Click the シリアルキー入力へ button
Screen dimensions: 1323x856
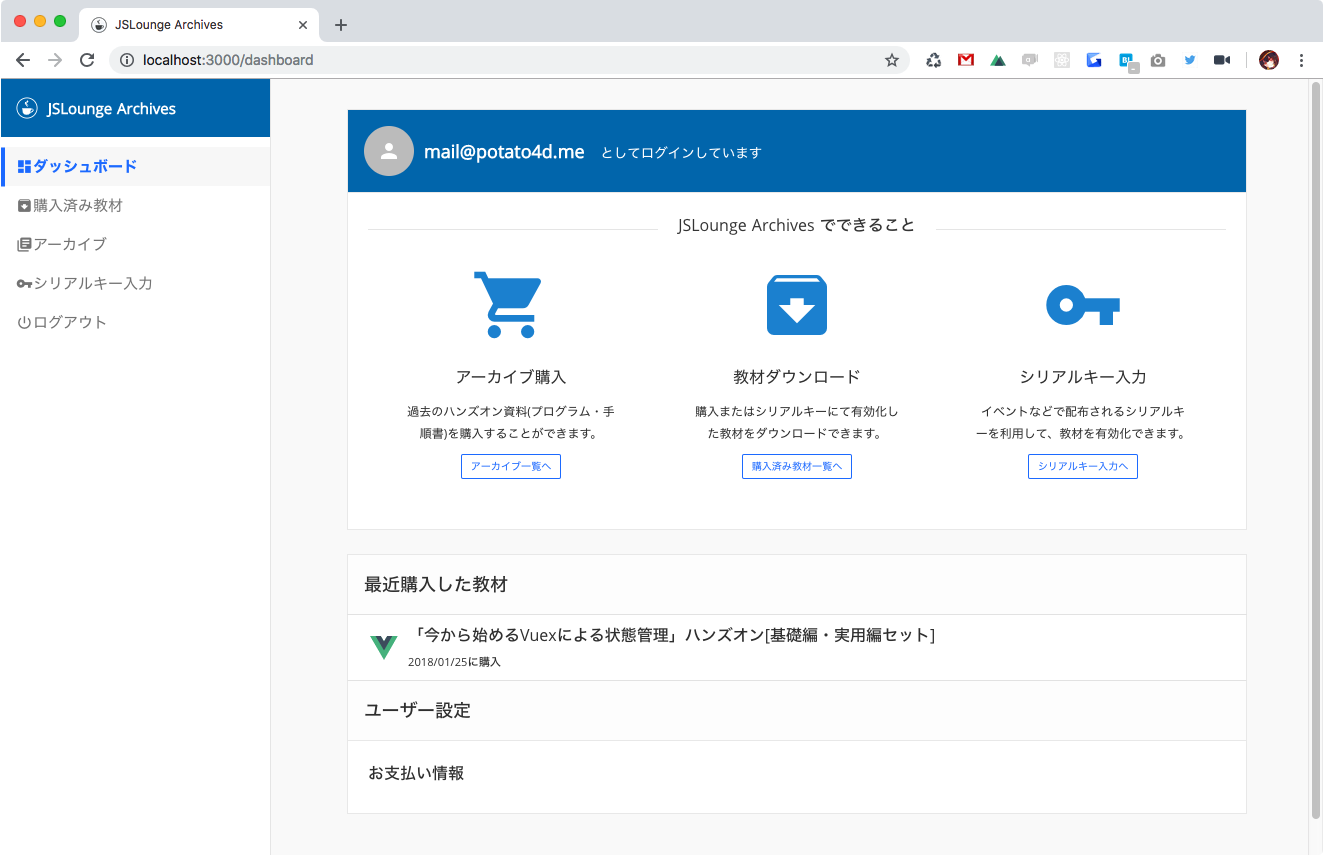pos(1083,466)
